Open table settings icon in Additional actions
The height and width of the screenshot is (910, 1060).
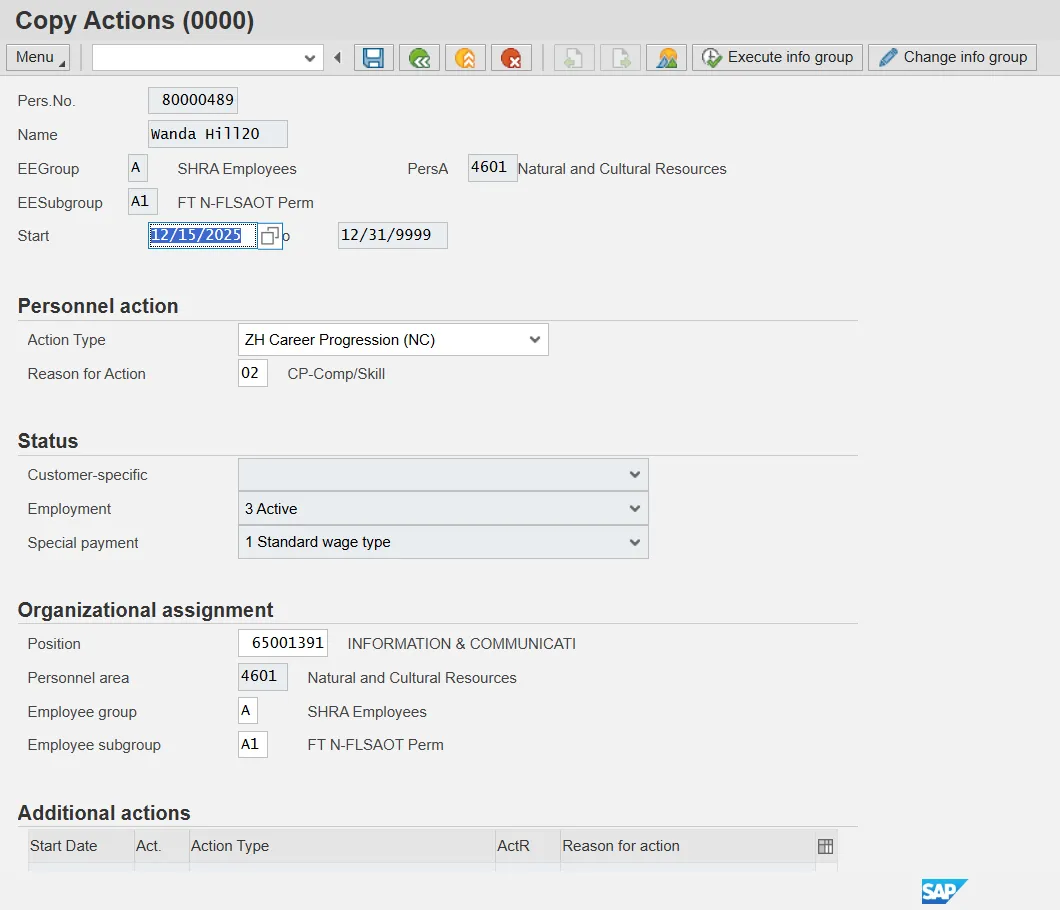coord(825,846)
